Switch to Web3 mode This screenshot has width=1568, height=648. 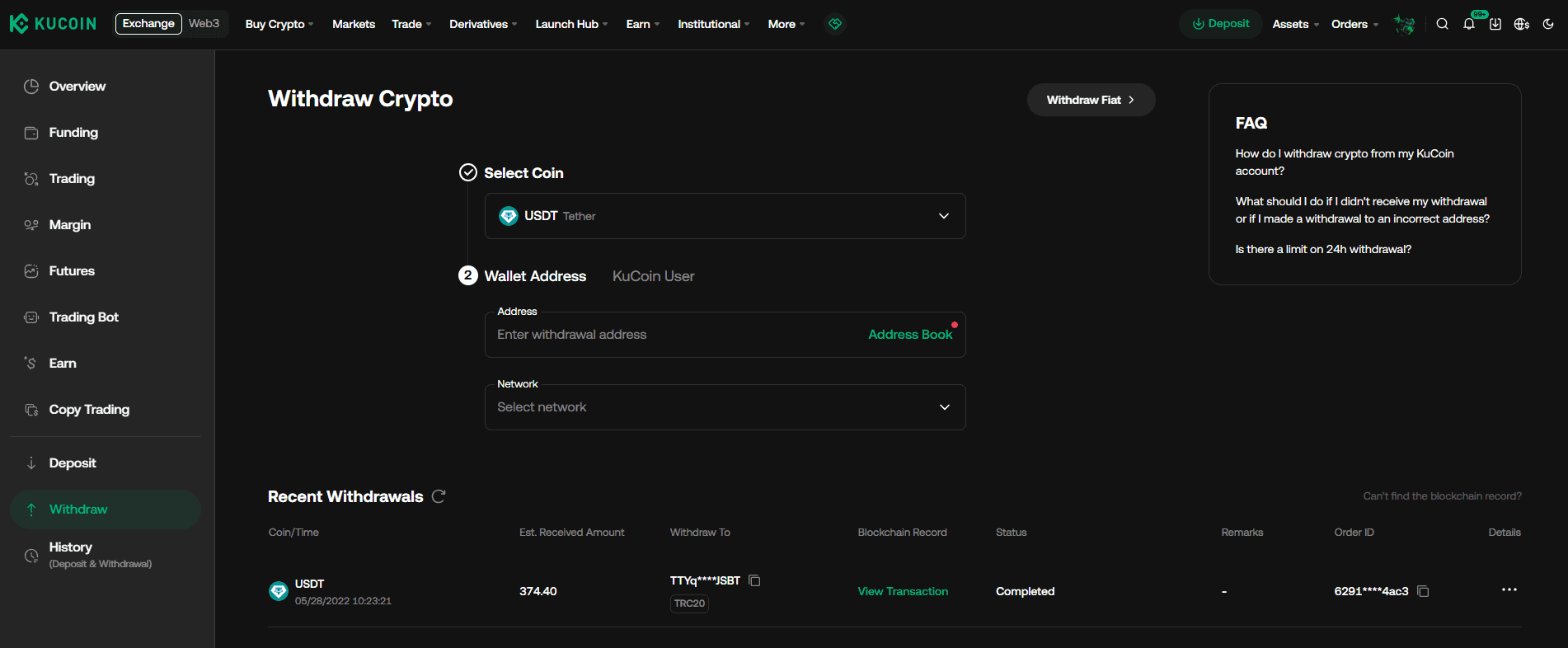point(204,23)
